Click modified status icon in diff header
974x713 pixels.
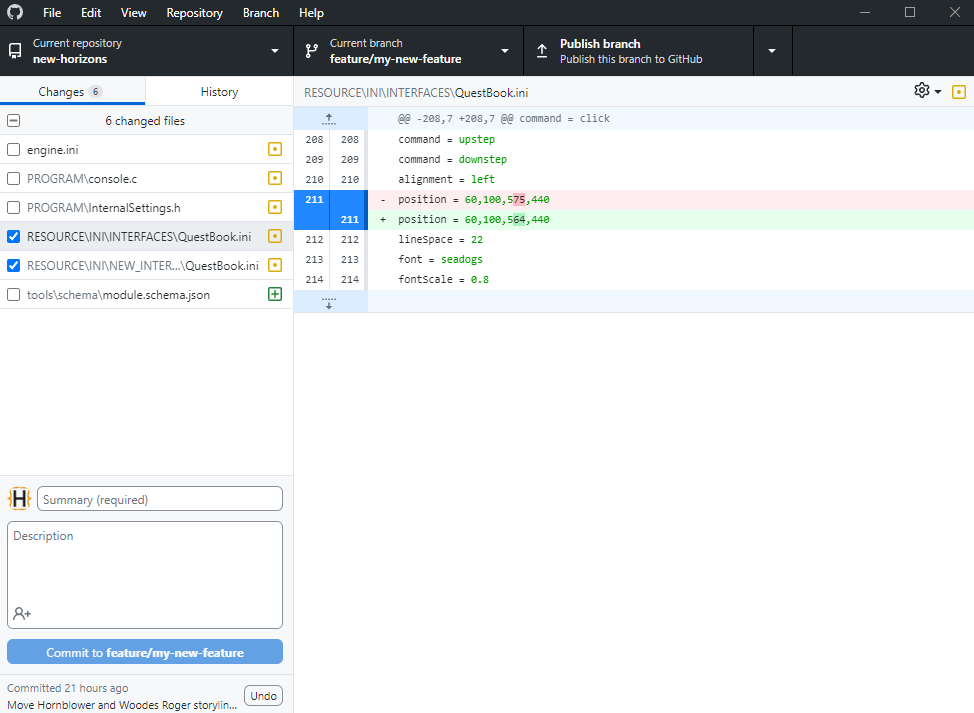958,92
